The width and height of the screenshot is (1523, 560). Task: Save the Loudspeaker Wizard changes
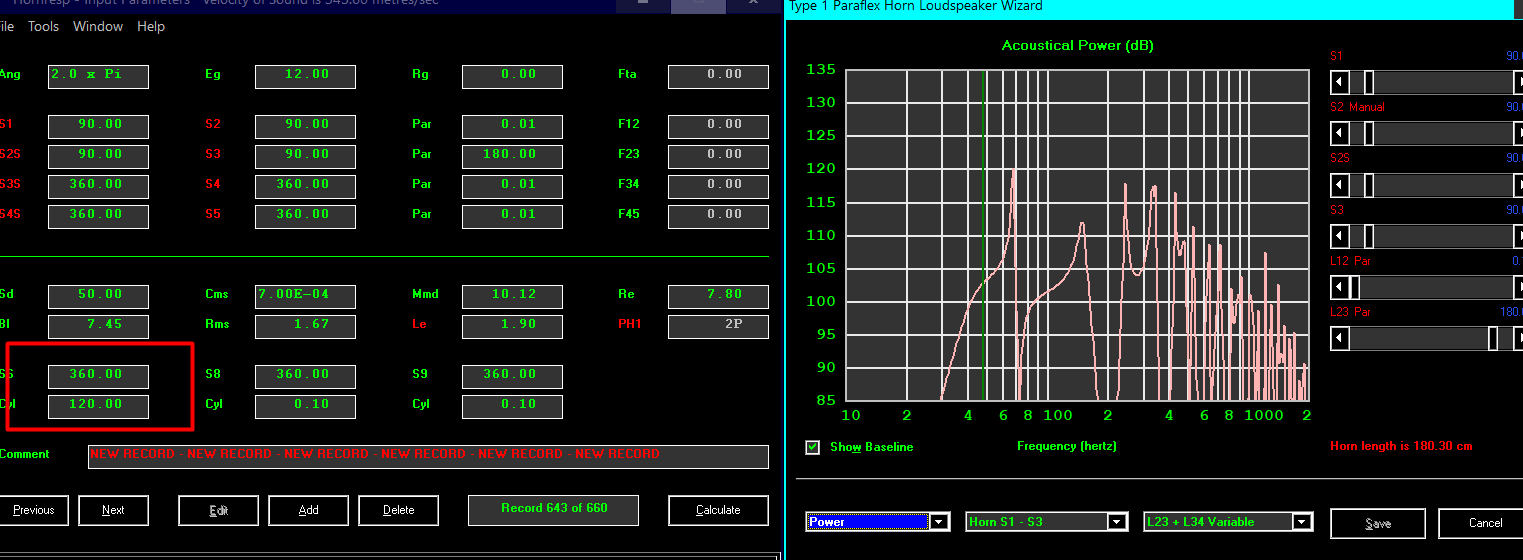[1378, 523]
